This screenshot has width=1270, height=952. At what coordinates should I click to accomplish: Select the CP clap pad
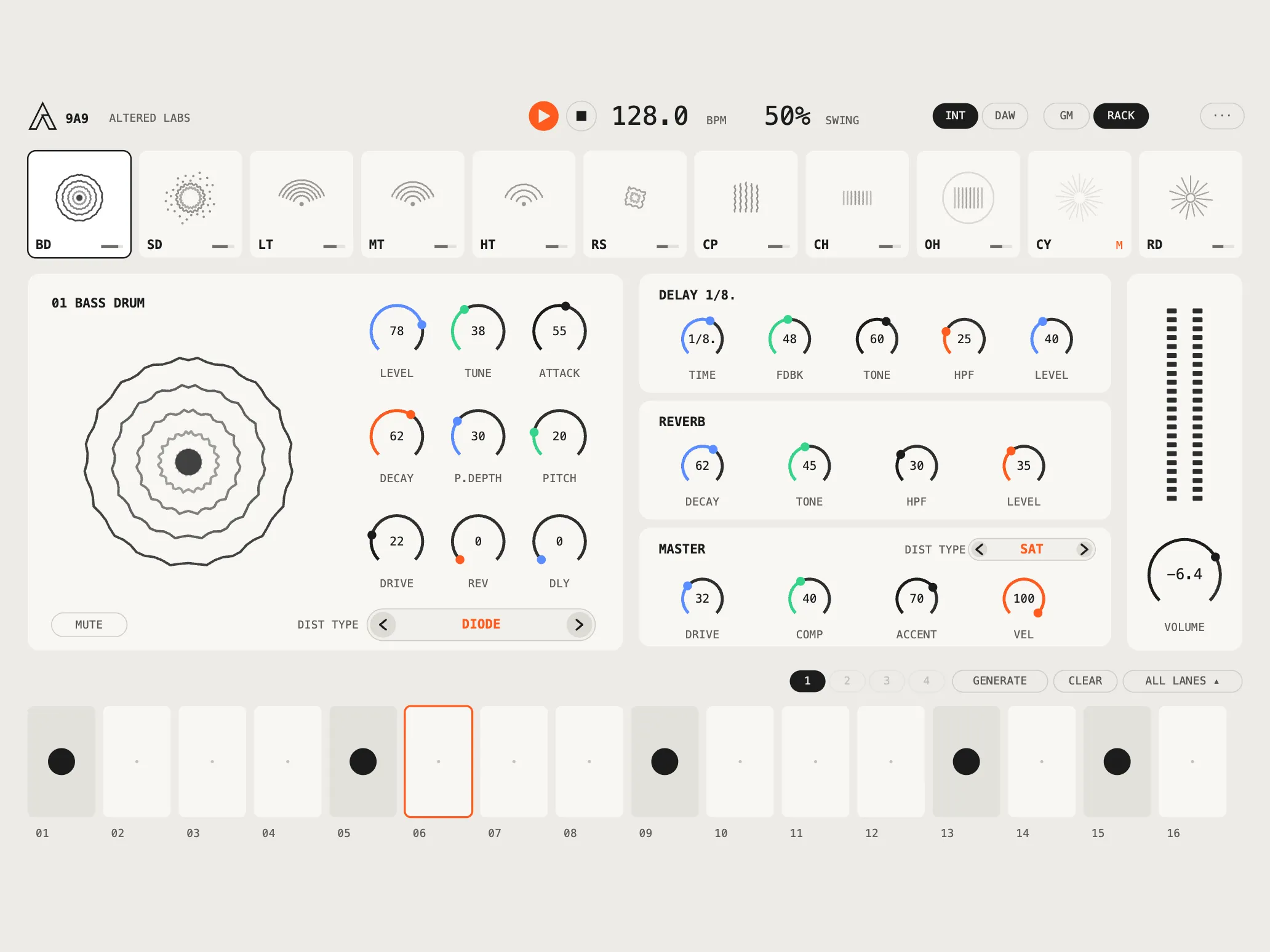746,204
